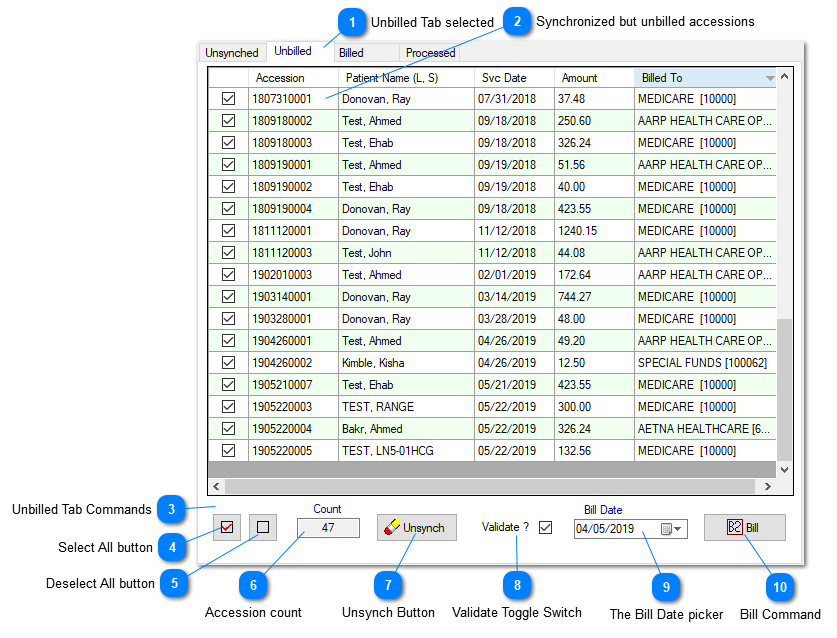Click the Select All checkbox icon
The height and width of the screenshot is (638, 837).
(x=227, y=527)
